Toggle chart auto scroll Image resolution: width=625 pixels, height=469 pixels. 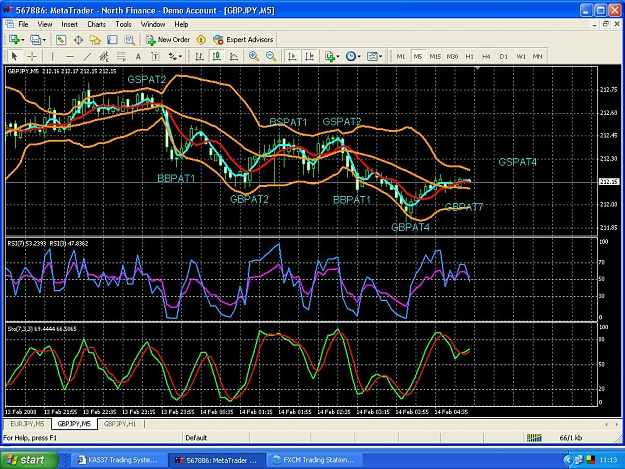(x=292, y=57)
